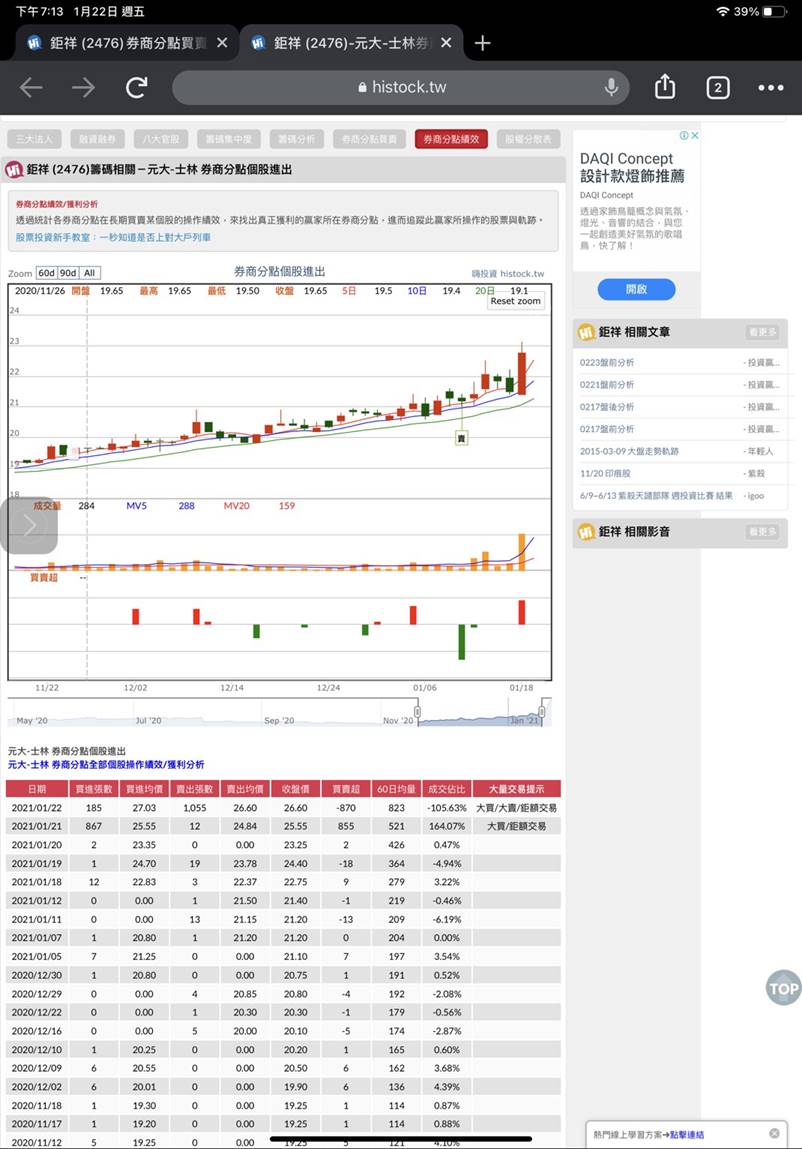Expand 看更多 for 鉅祥 相關文章
Viewport: 802px width, 1149px height.
click(762, 332)
